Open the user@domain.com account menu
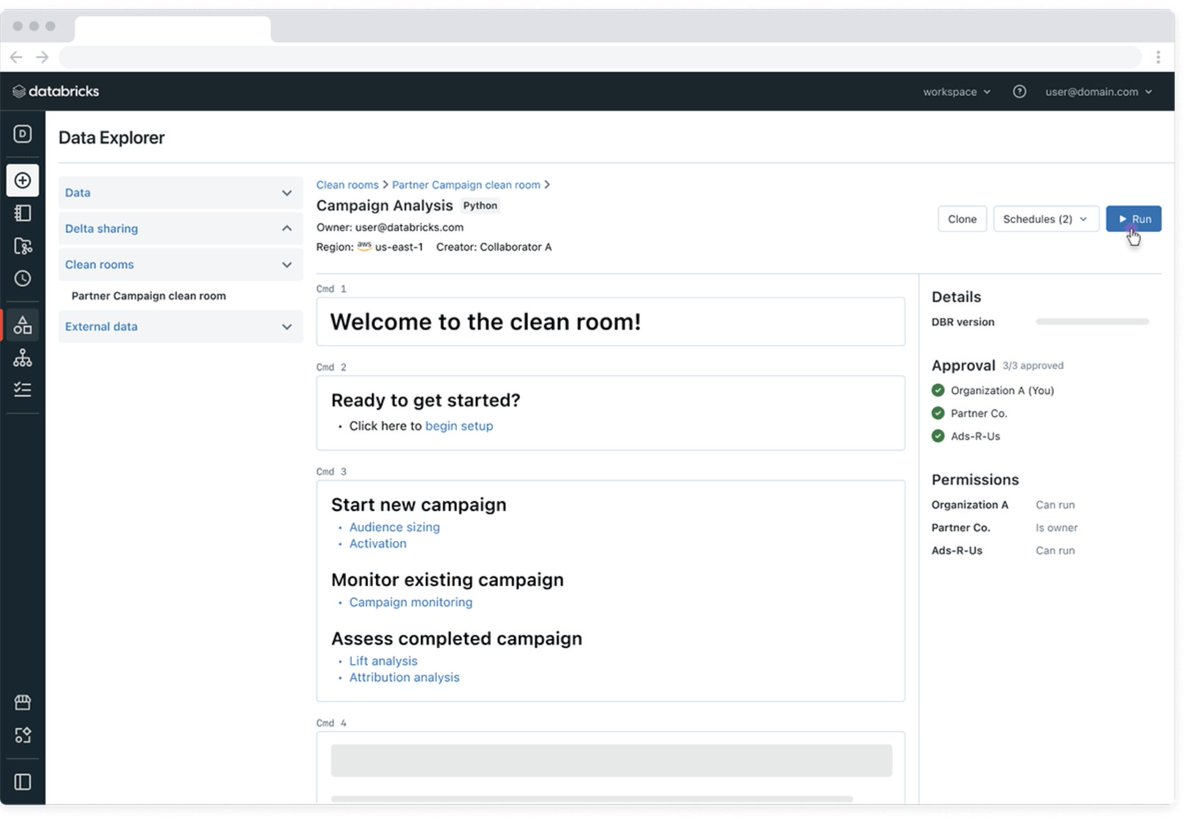Viewport: 1200px width, 835px height. click(x=1097, y=91)
